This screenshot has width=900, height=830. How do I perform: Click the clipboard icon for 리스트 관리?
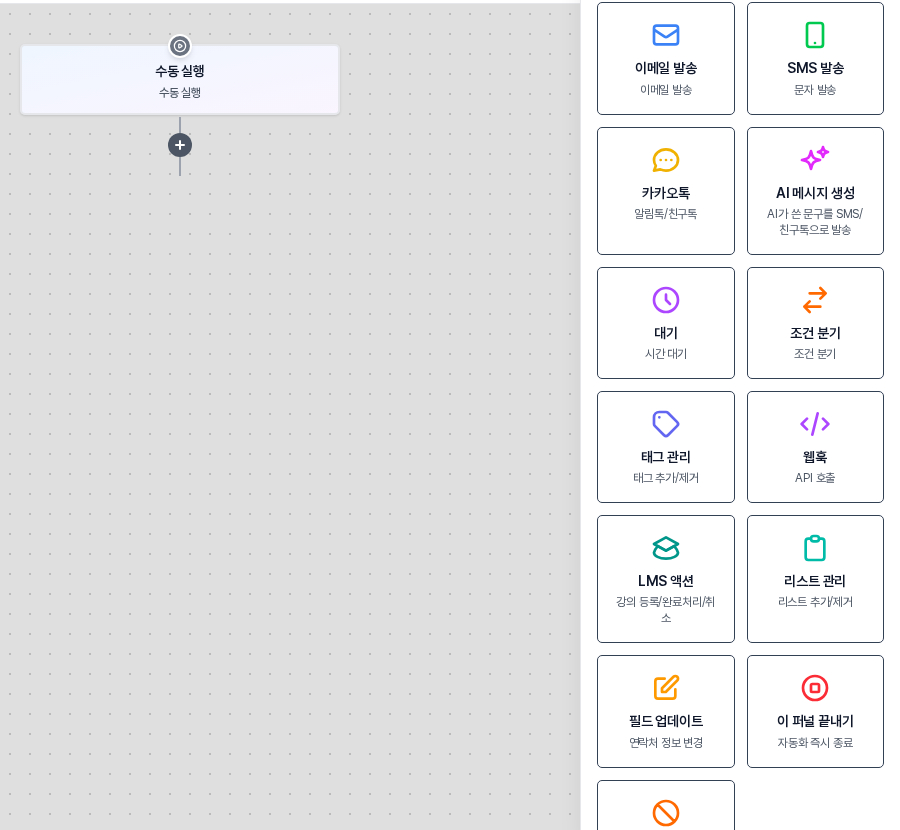click(x=815, y=548)
